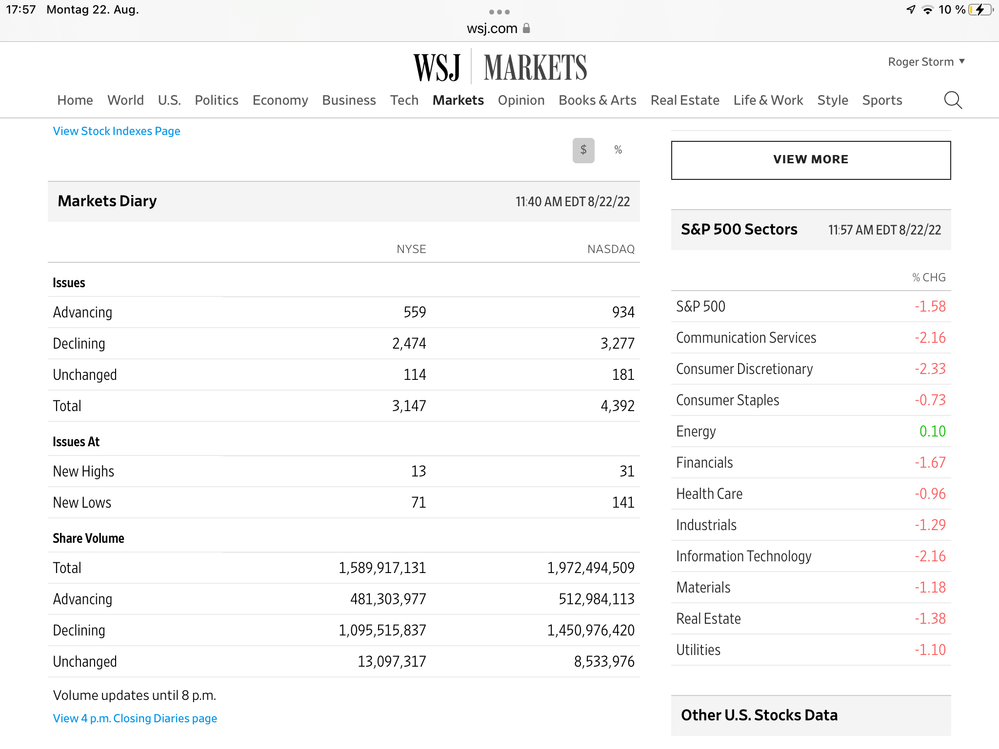This screenshot has width=999, height=749.
Task: Select the Financials sector row
Action: pyautogui.click(x=810, y=462)
